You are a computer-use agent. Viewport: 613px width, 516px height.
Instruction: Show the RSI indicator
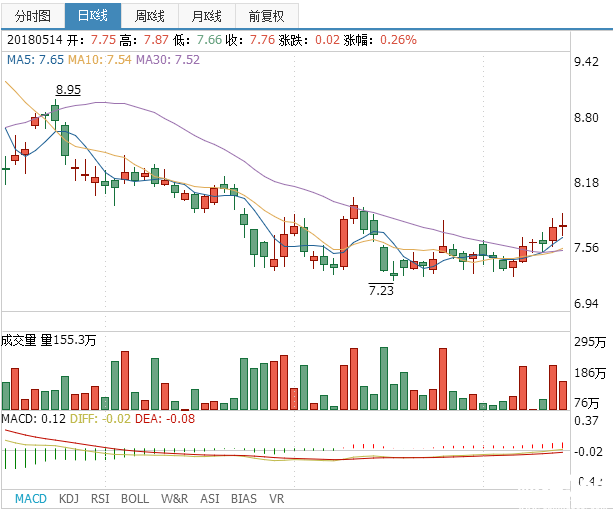[100, 499]
